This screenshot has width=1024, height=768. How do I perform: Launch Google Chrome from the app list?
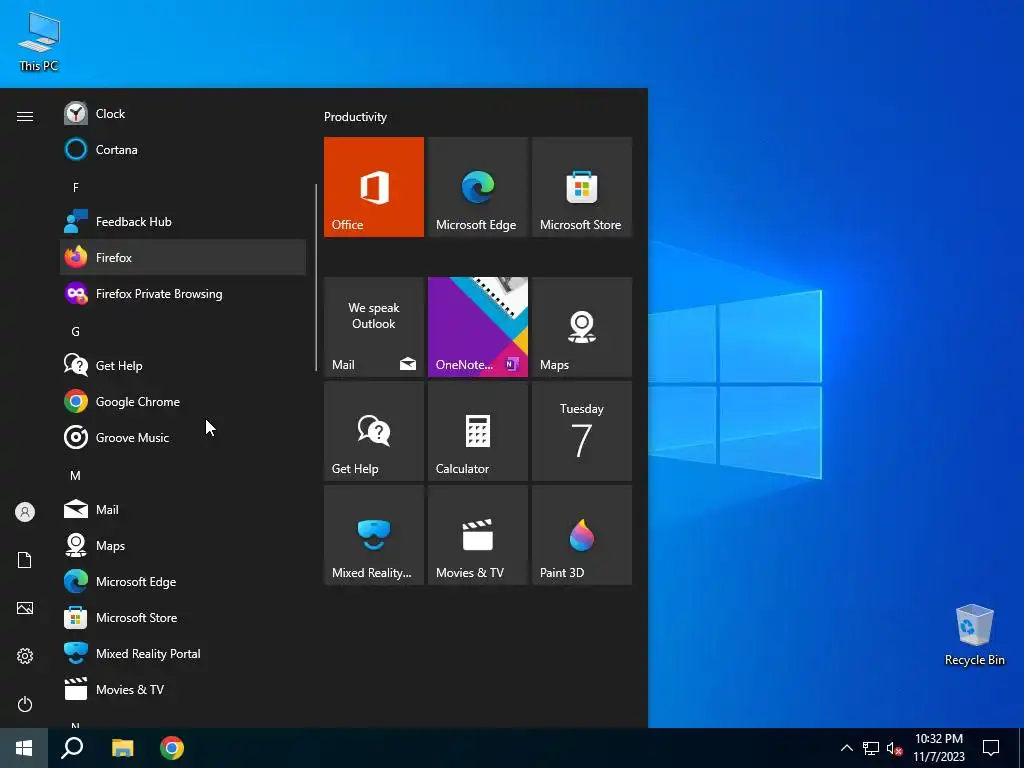coord(183,402)
